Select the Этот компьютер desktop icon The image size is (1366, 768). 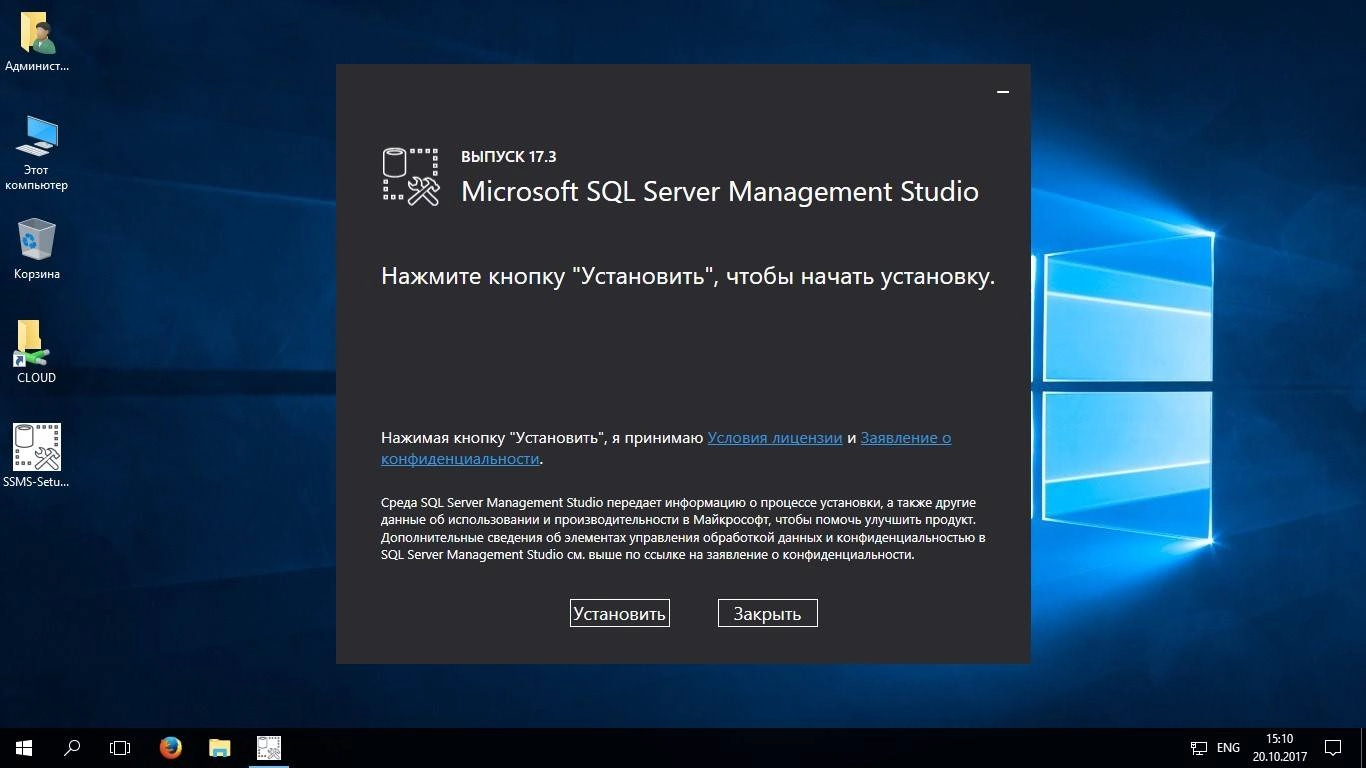(x=37, y=153)
